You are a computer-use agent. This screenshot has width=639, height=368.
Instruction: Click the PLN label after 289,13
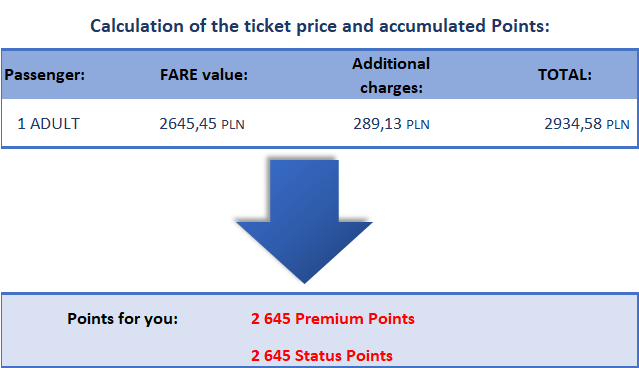coord(418,125)
